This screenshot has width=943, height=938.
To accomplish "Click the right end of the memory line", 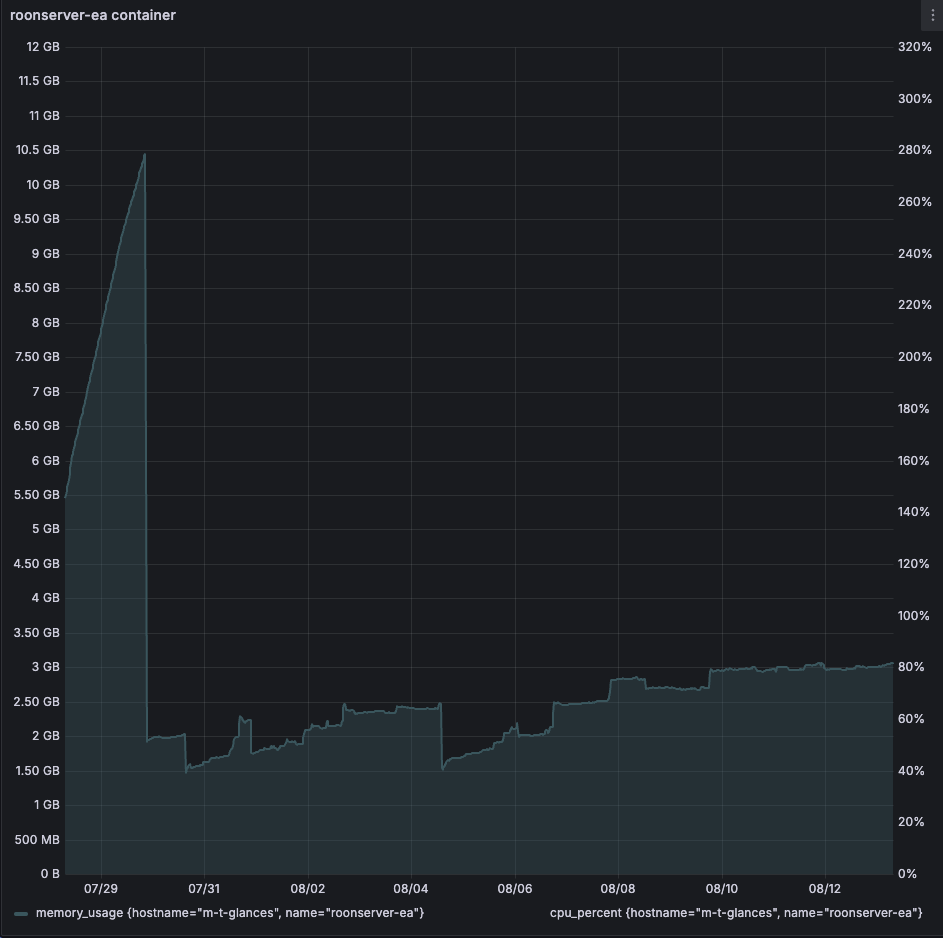I will (891, 663).
